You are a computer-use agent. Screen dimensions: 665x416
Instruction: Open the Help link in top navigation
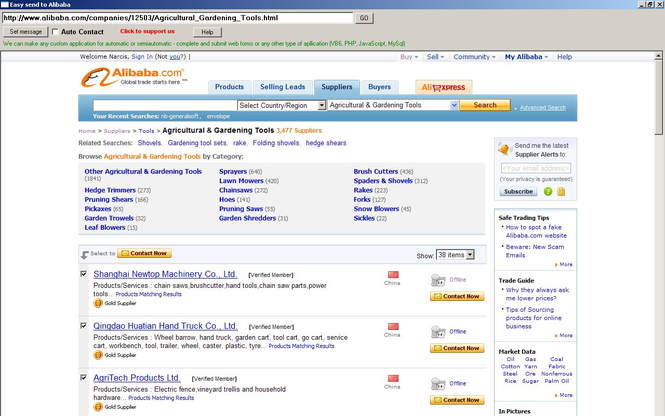[564, 57]
